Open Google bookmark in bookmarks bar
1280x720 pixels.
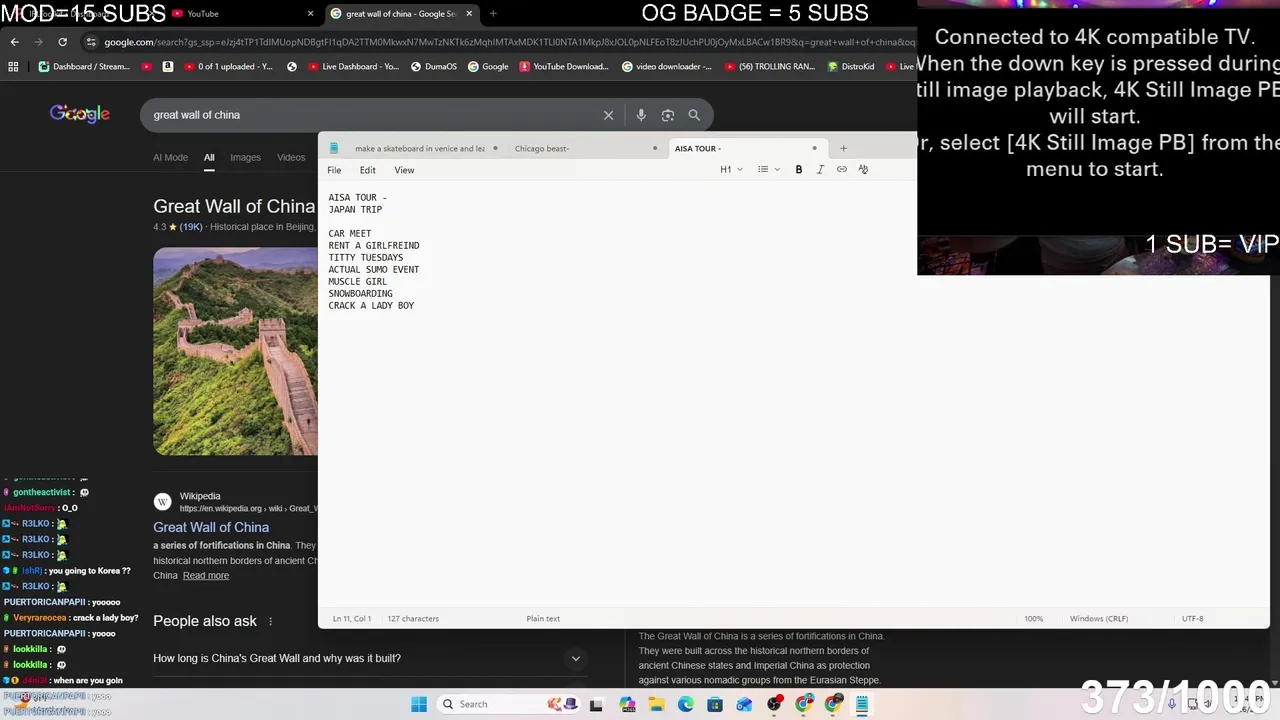[x=487, y=67]
